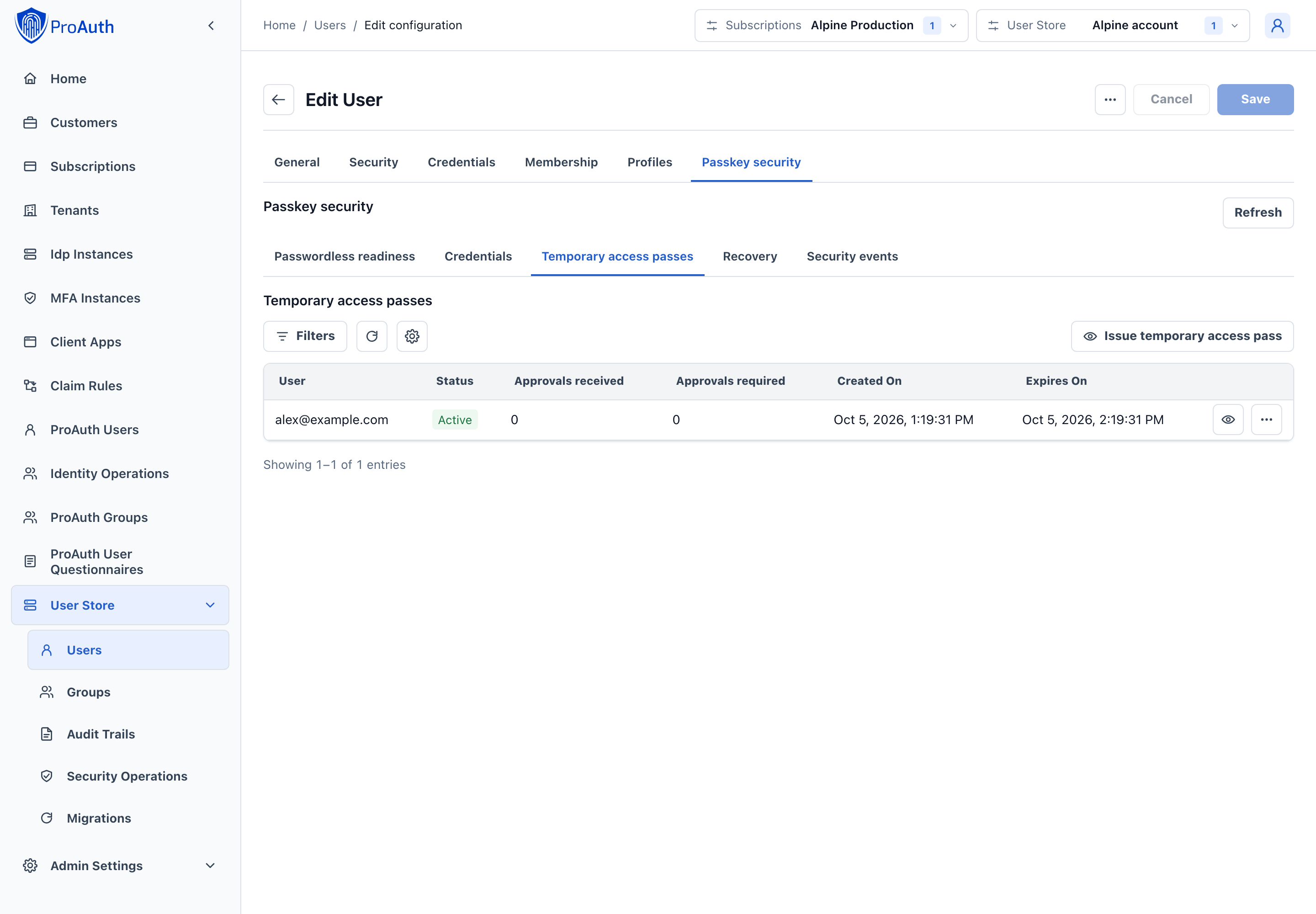Open the User Store Alpine account dropdown
Viewport: 1316px width, 914px height.
click(1112, 26)
